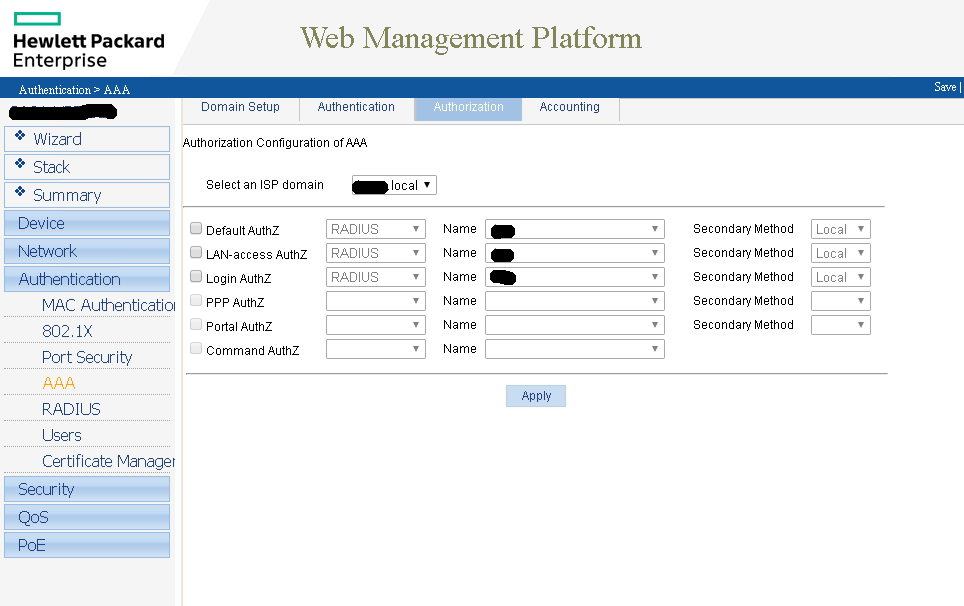Open the RADIUS sidebar page
The image size is (964, 606).
pyautogui.click(x=71, y=409)
